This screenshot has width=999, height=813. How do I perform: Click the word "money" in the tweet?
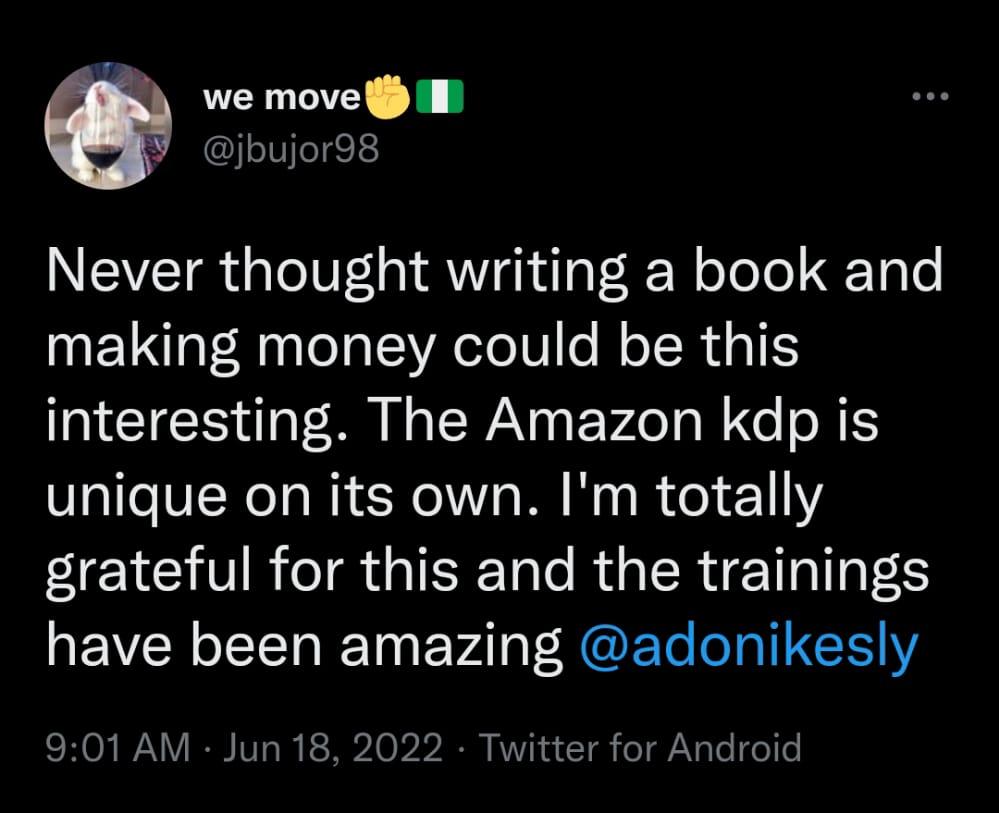[358, 349]
